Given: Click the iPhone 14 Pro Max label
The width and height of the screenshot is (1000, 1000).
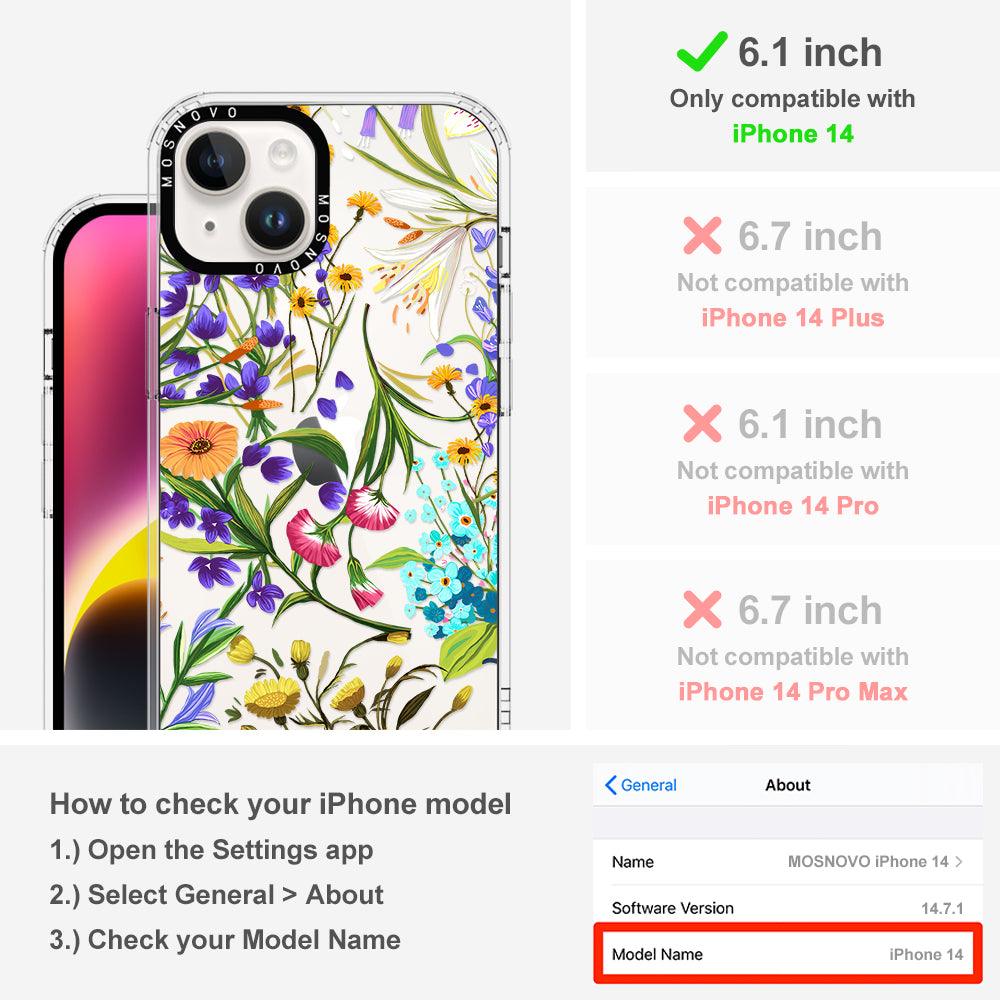Looking at the screenshot, I should 793,691.
